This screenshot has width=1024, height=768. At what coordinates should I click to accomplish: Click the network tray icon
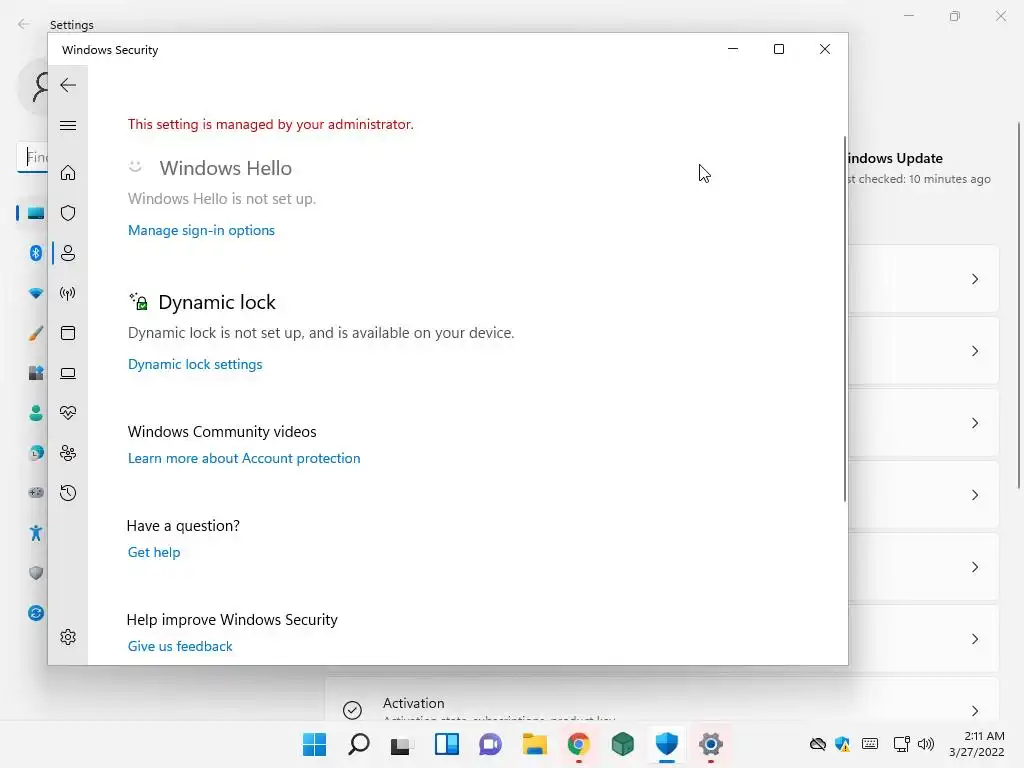coord(901,744)
